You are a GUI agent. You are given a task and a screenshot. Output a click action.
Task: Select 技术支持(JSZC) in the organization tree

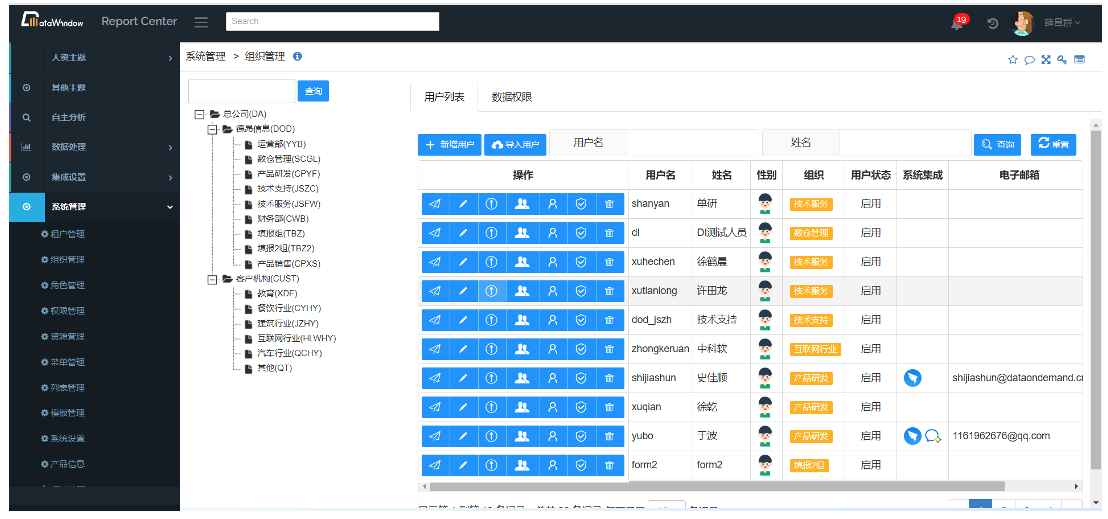(x=287, y=188)
